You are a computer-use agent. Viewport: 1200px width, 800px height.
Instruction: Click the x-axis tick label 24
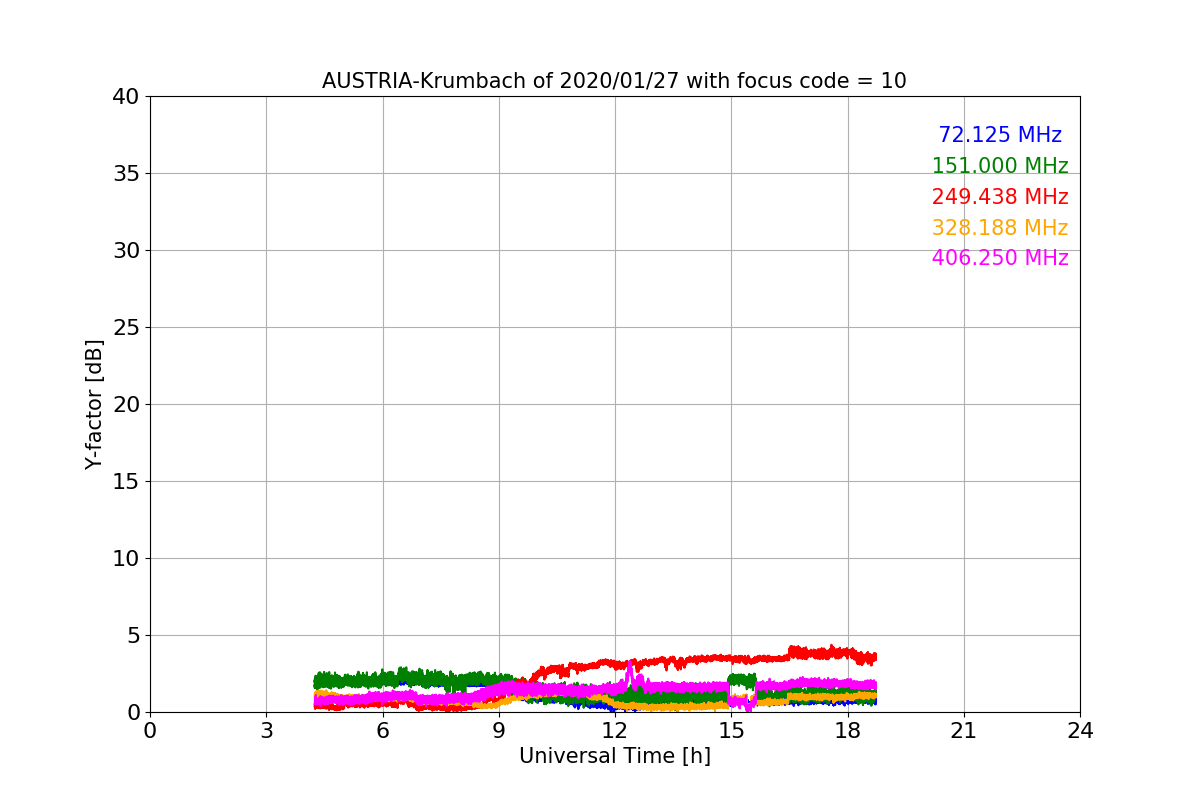(1080, 731)
